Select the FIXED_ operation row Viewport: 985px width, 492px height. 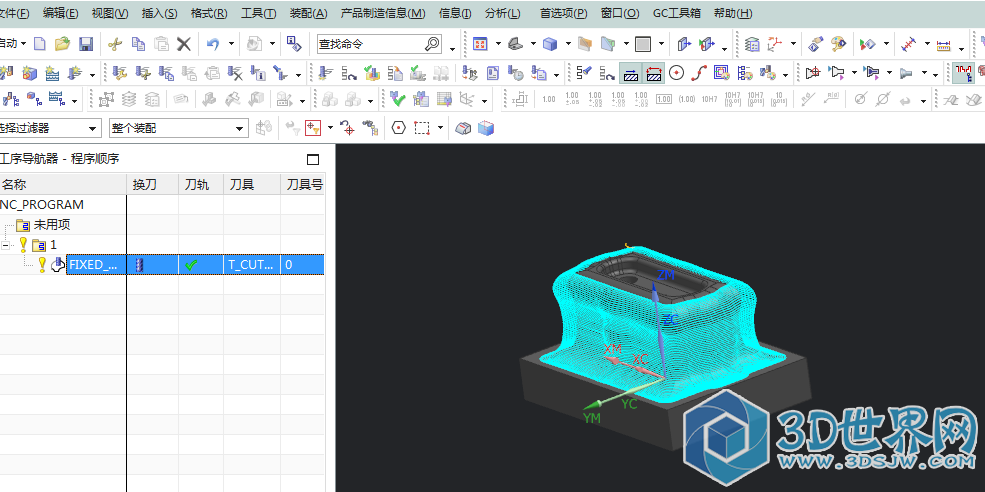(x=162, y=265)
